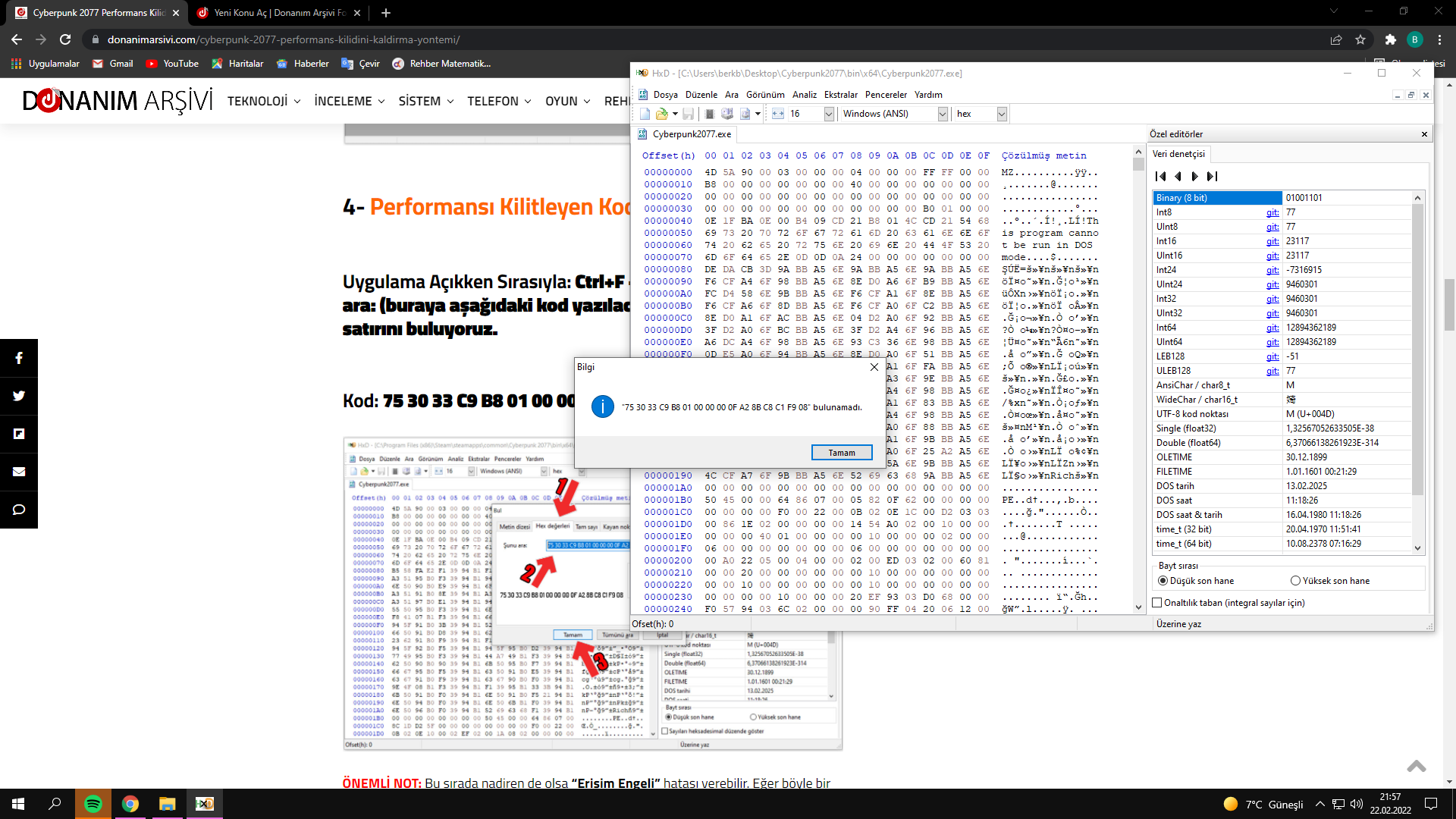
Task: Enable Onaltılık taban checkbox
Action: pos(1157,603)
